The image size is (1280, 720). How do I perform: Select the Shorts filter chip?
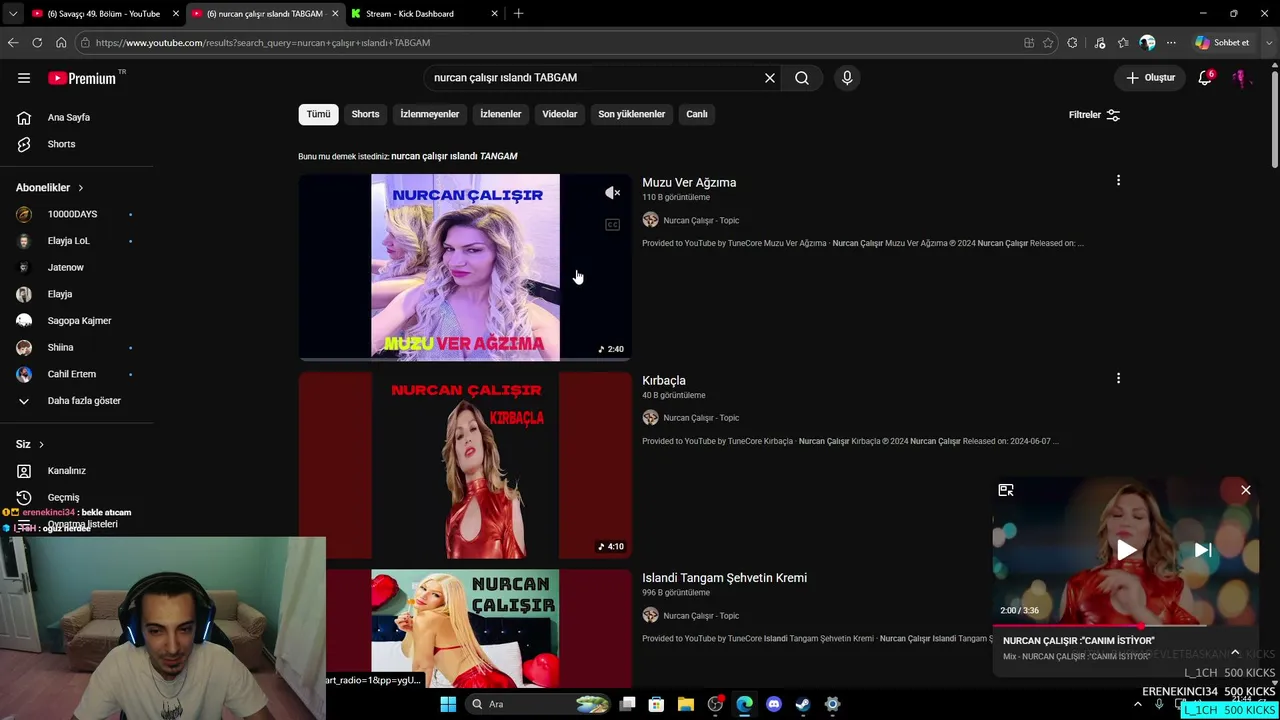point(365,114)
